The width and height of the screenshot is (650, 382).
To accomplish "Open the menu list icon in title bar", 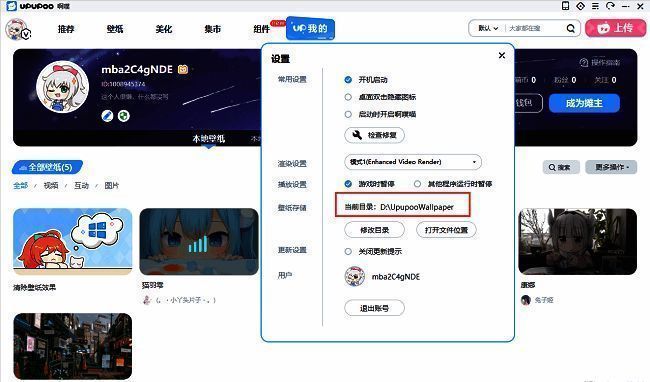I will point(595,6).
